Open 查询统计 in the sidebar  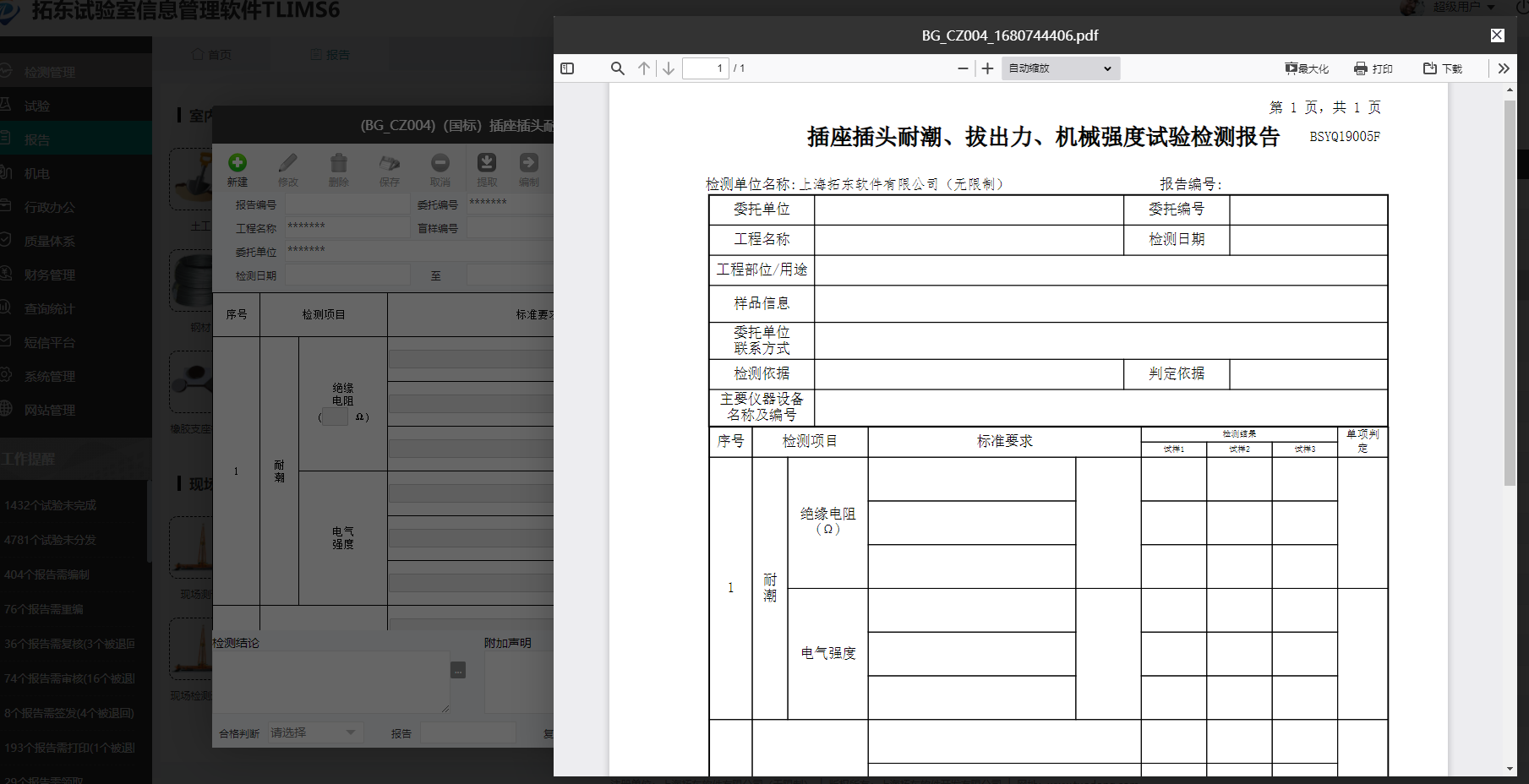point(76,308)
